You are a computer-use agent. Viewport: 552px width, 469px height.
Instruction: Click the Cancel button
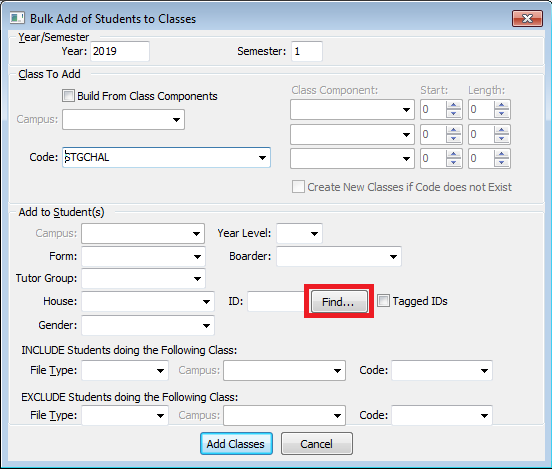[316, 444]
